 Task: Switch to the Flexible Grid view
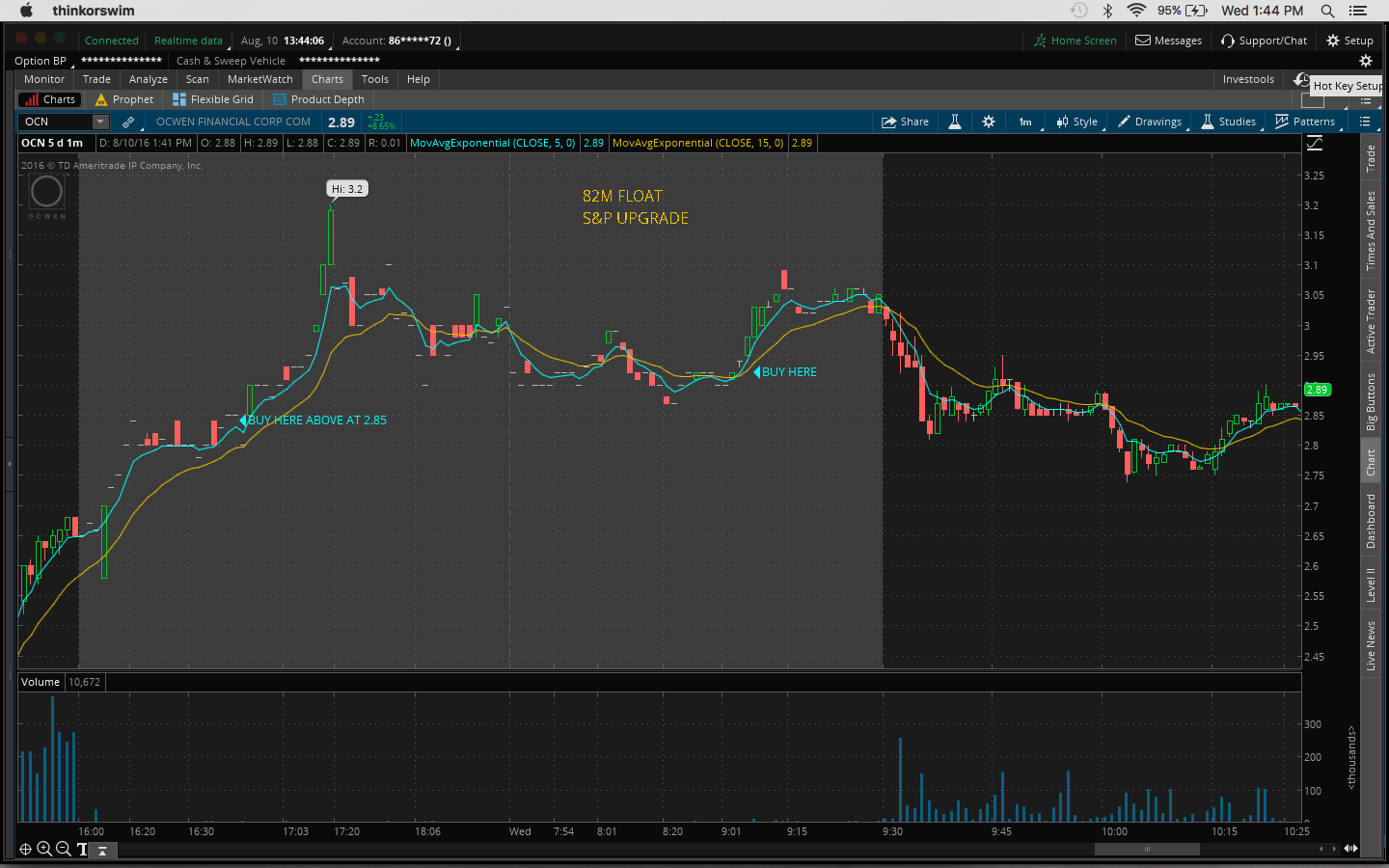[212, 99]
